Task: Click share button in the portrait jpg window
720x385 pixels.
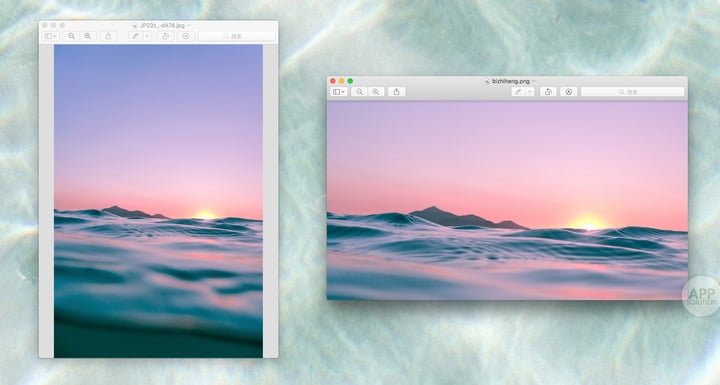Action: 108,36
